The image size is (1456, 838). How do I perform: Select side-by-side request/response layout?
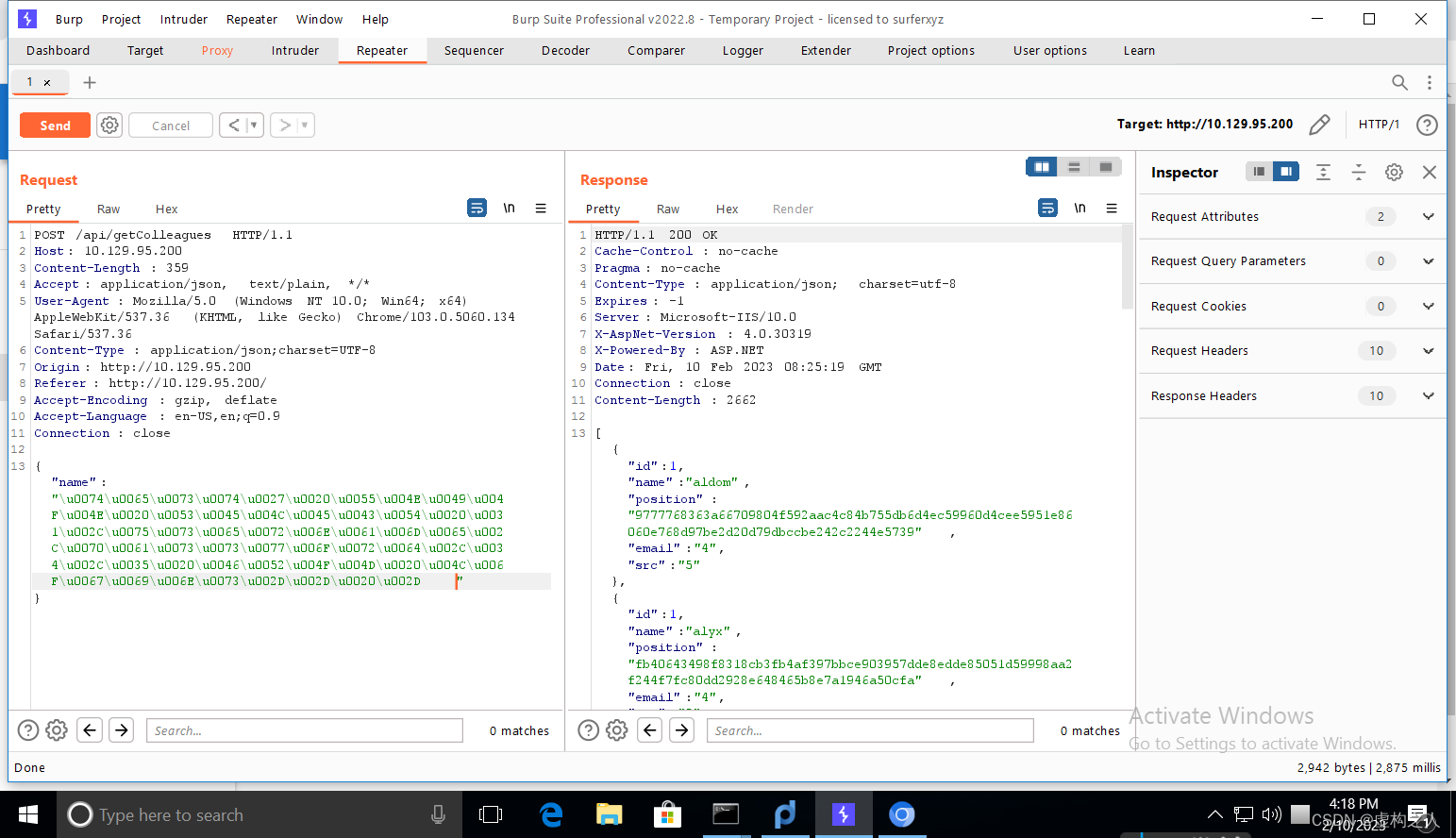coord(1042,167)
